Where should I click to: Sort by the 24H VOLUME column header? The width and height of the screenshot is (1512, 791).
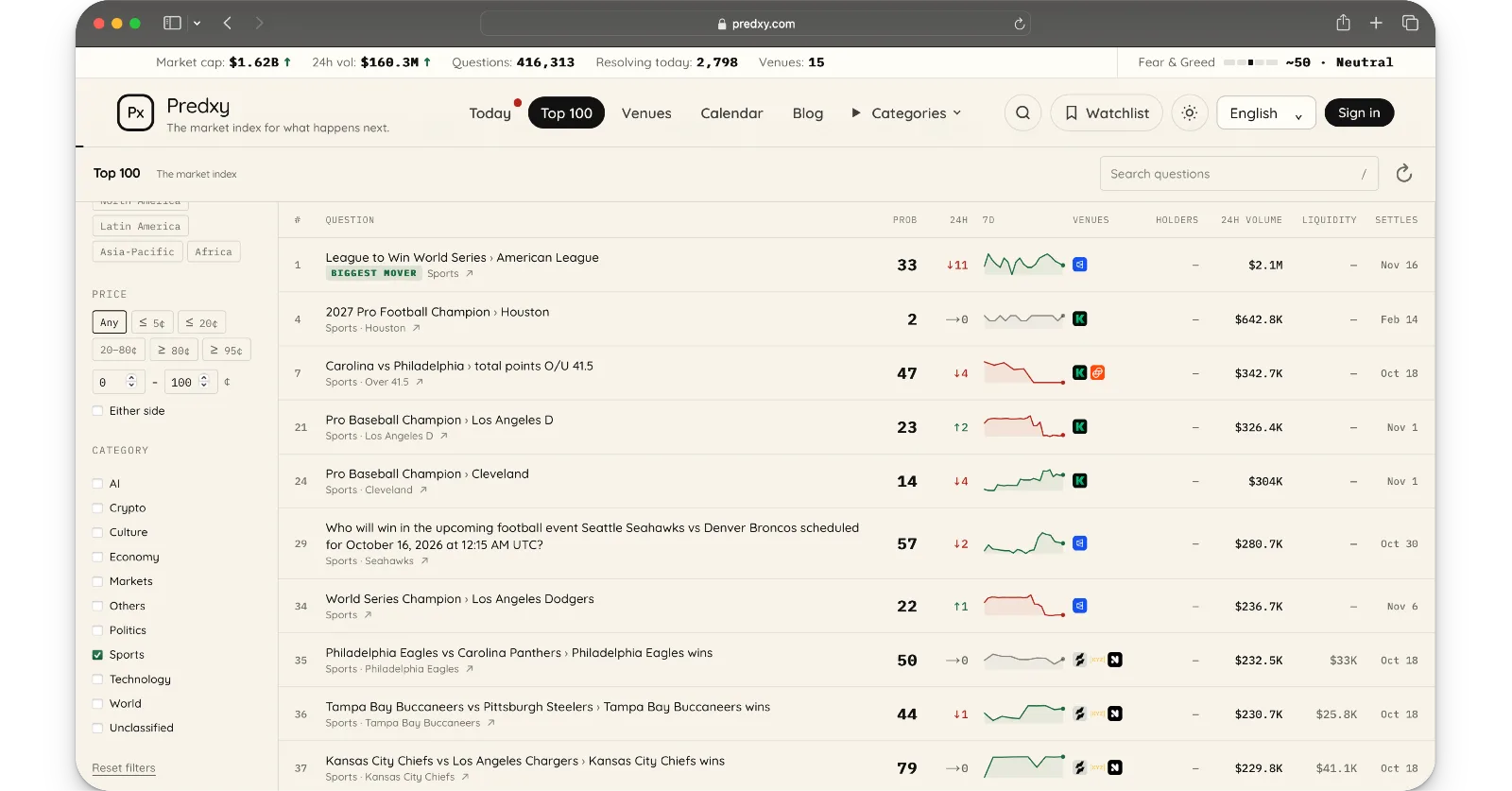click(1251, 220)
